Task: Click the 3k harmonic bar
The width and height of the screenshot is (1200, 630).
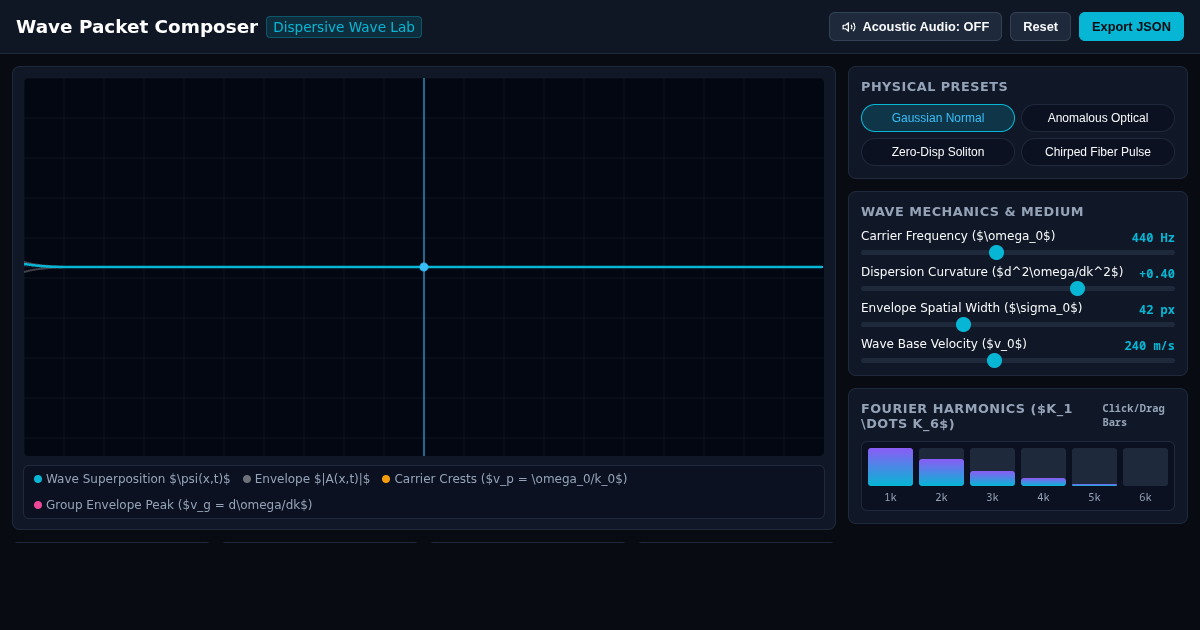Action: click(x=992, y=467)
